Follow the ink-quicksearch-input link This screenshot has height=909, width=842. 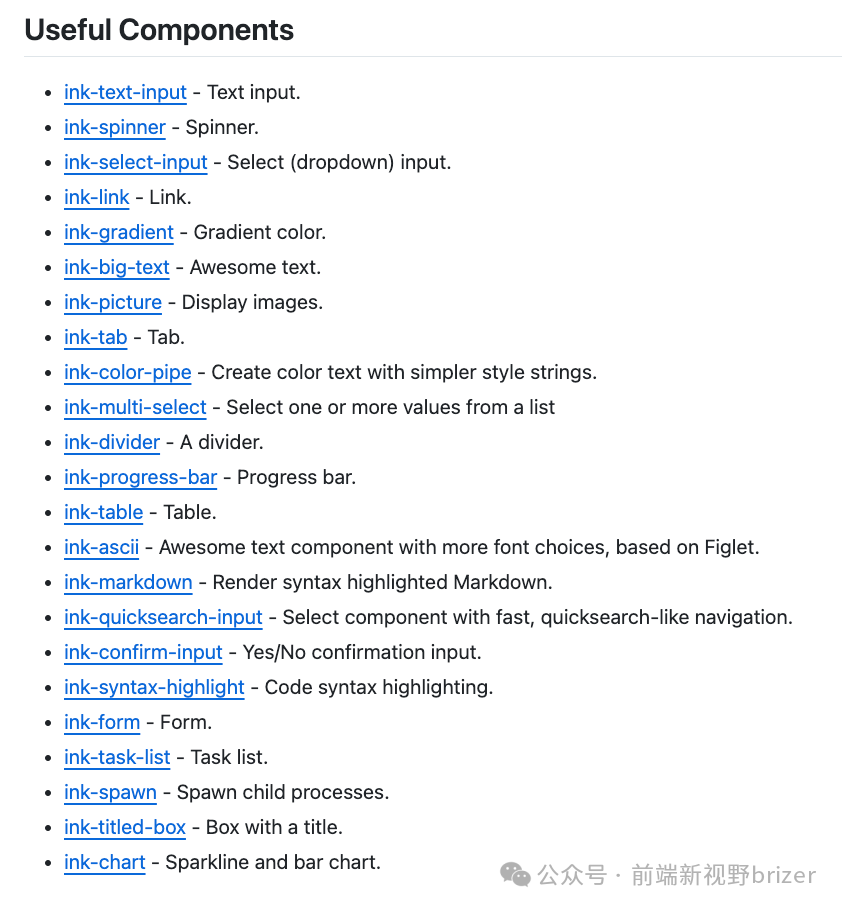tap(163, 617)
